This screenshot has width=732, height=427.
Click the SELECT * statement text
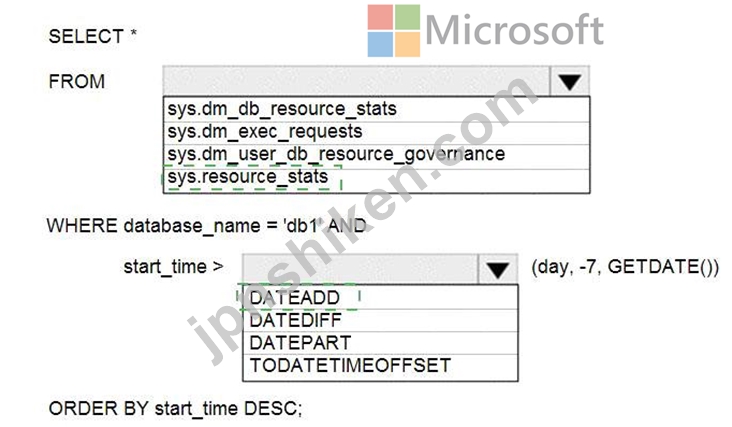point(92,36)
